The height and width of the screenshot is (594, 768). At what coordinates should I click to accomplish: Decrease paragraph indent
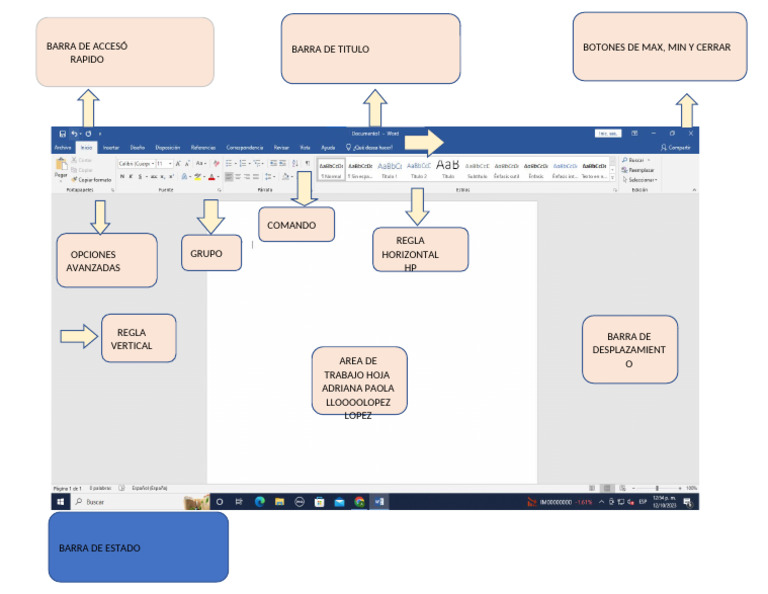(x=273, y=164)
